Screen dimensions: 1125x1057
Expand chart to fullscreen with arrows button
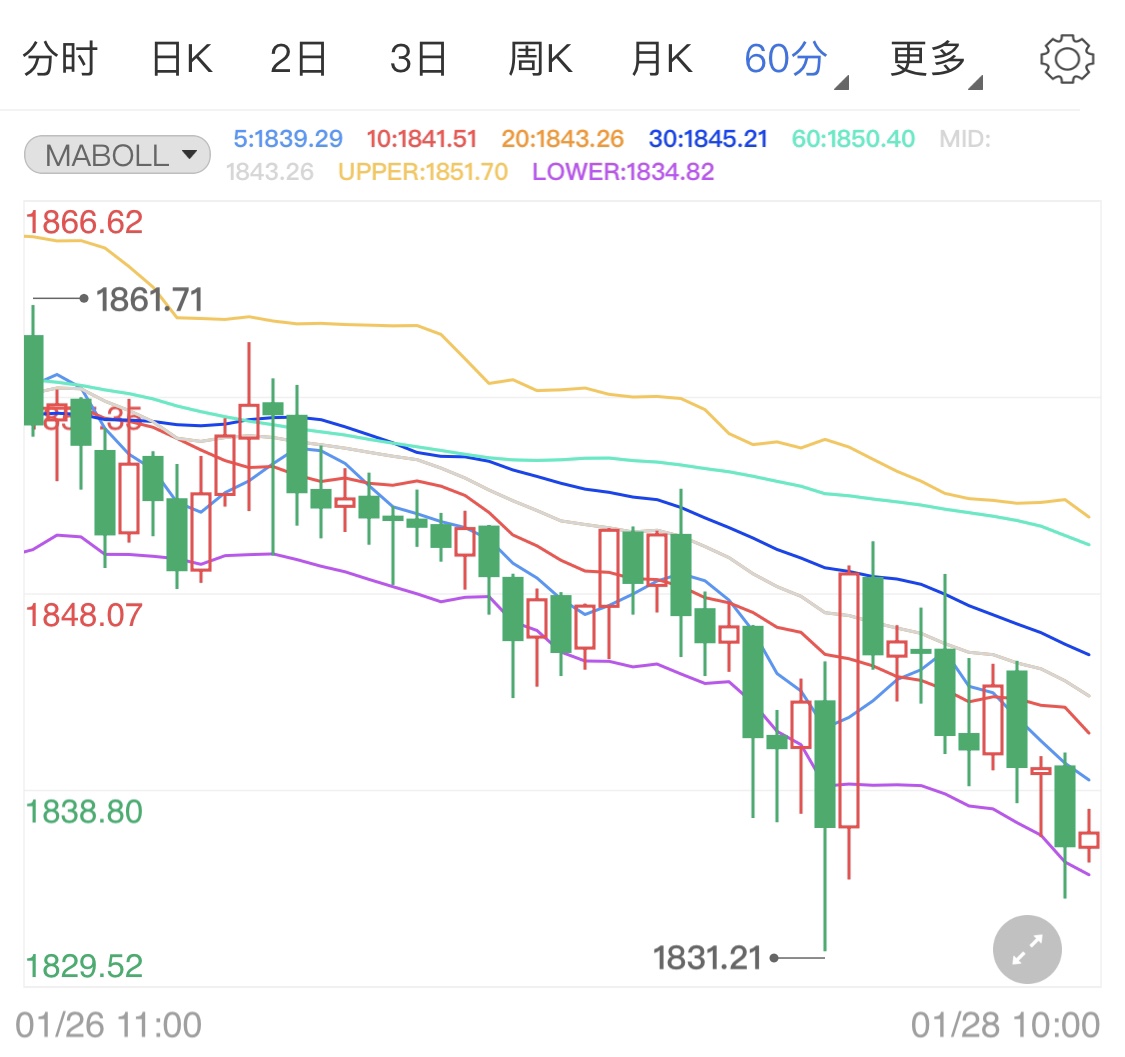1027,949
